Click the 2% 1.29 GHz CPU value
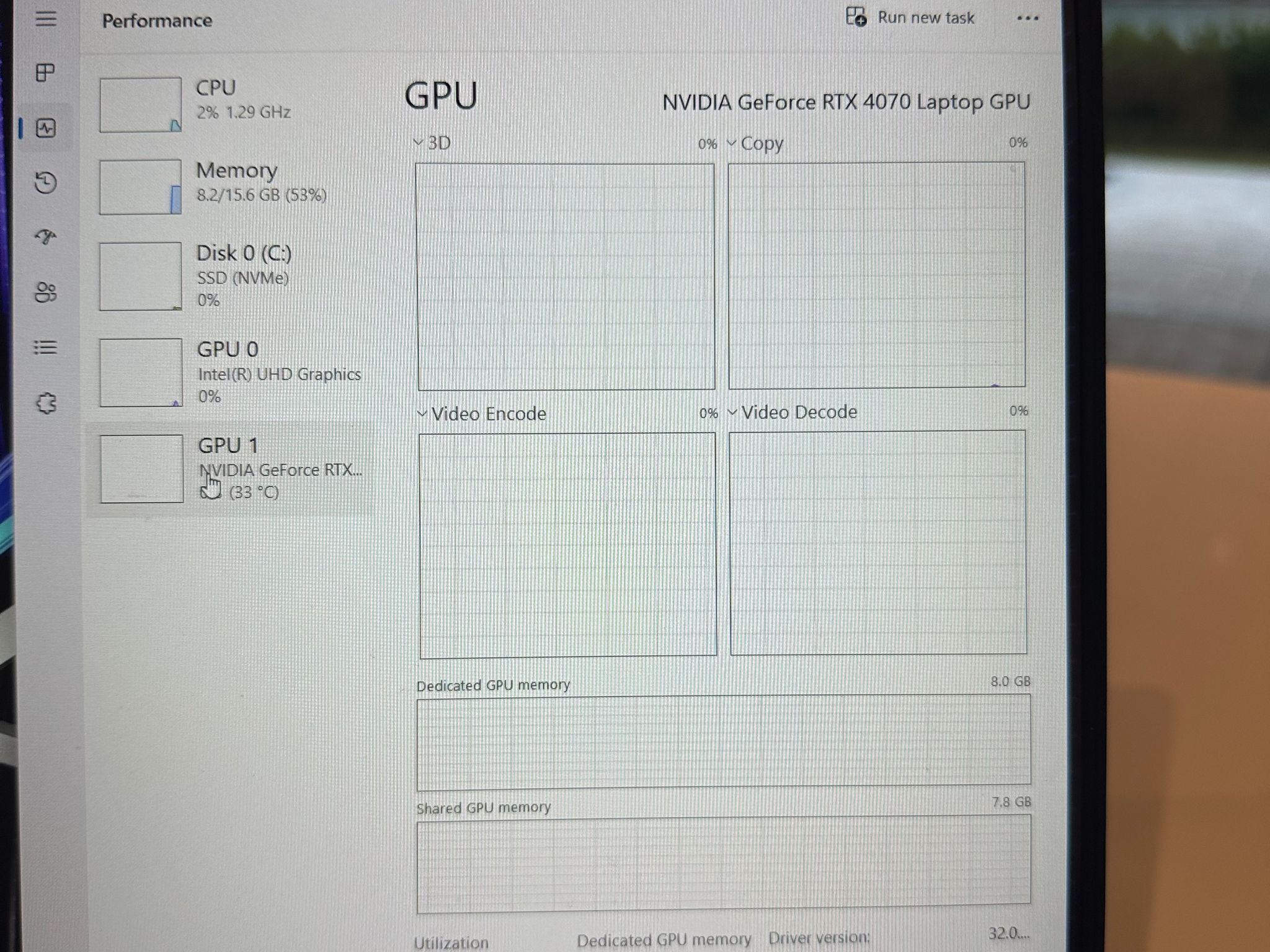 click(x=244, y=112)
